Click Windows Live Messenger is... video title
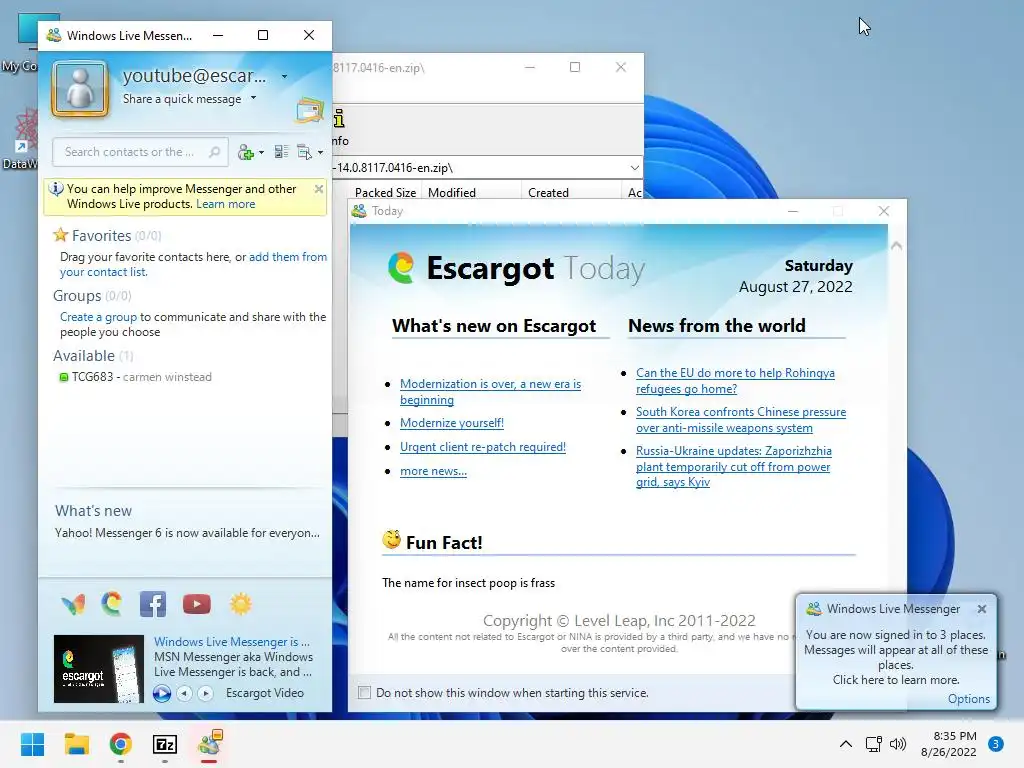 tap(232, 642)
